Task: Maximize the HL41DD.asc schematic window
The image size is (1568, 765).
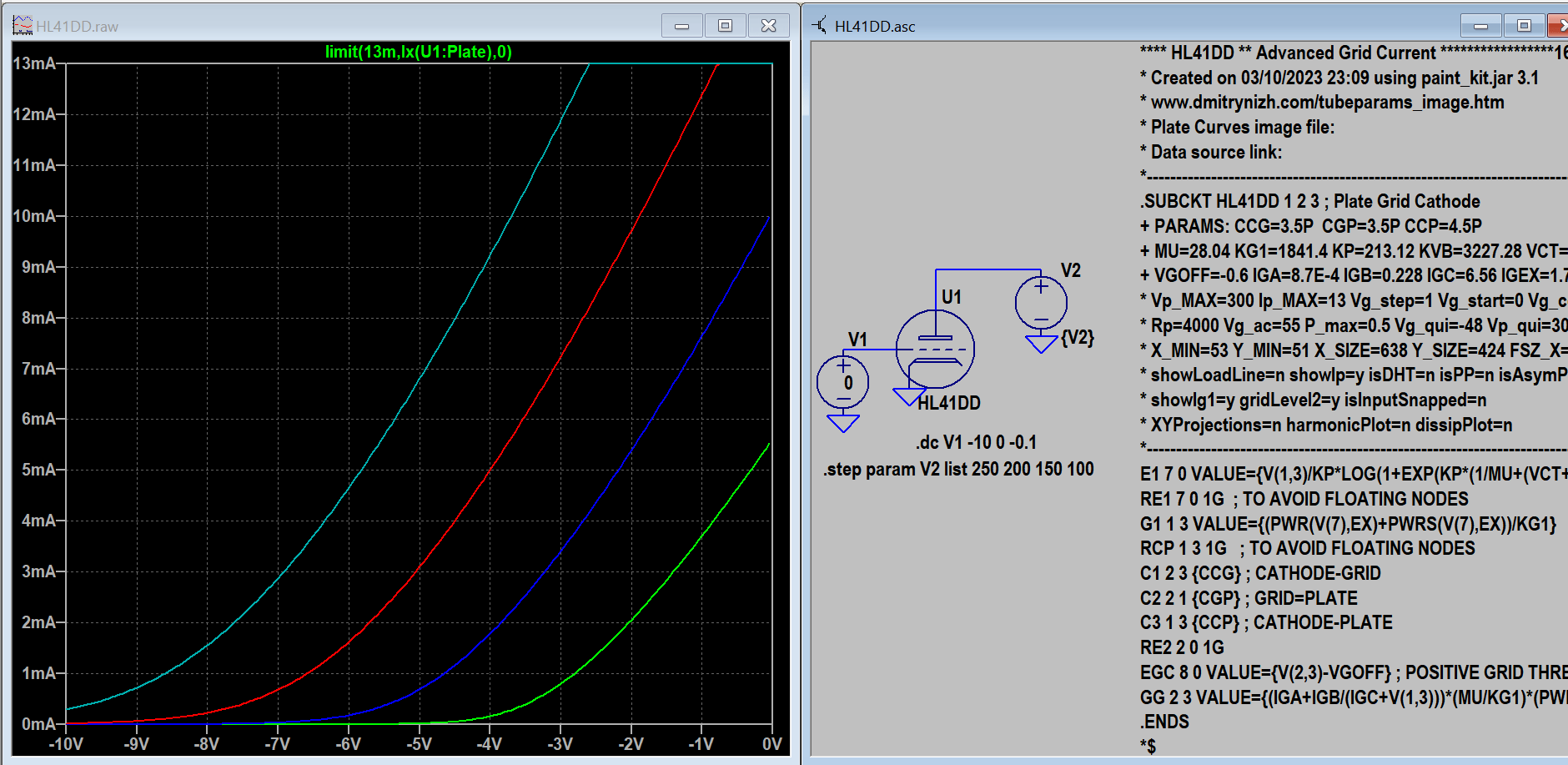Action: tap(1524, 26)
